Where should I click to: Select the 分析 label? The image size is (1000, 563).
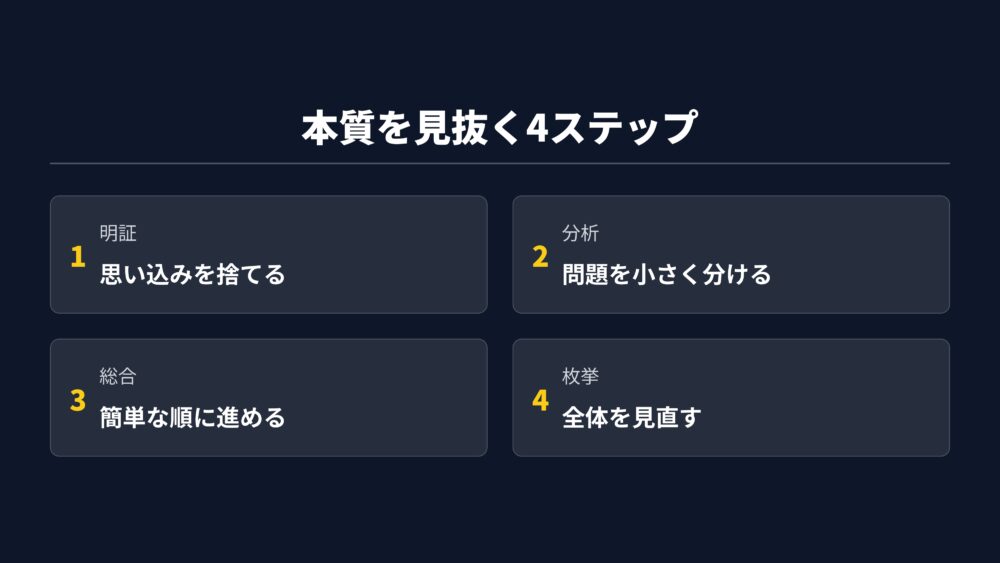[580, 234]
